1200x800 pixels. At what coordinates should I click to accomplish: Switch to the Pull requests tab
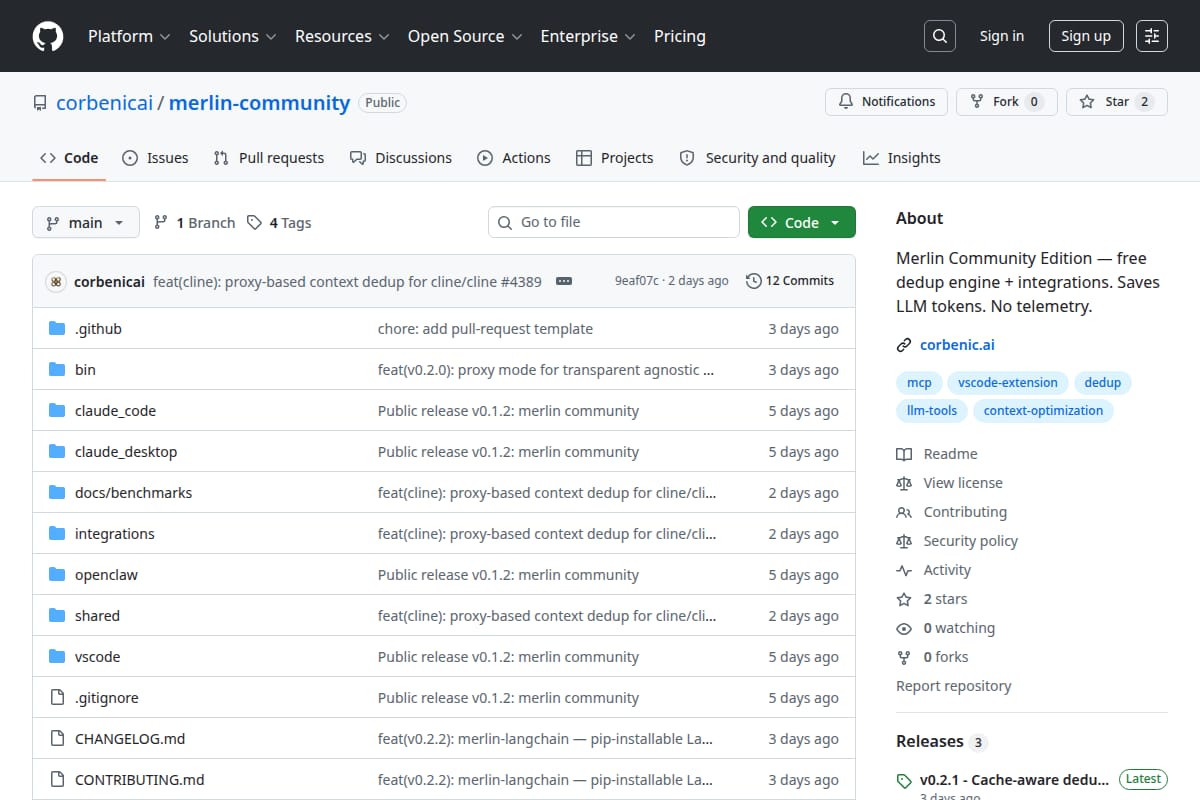coord(269,158)
